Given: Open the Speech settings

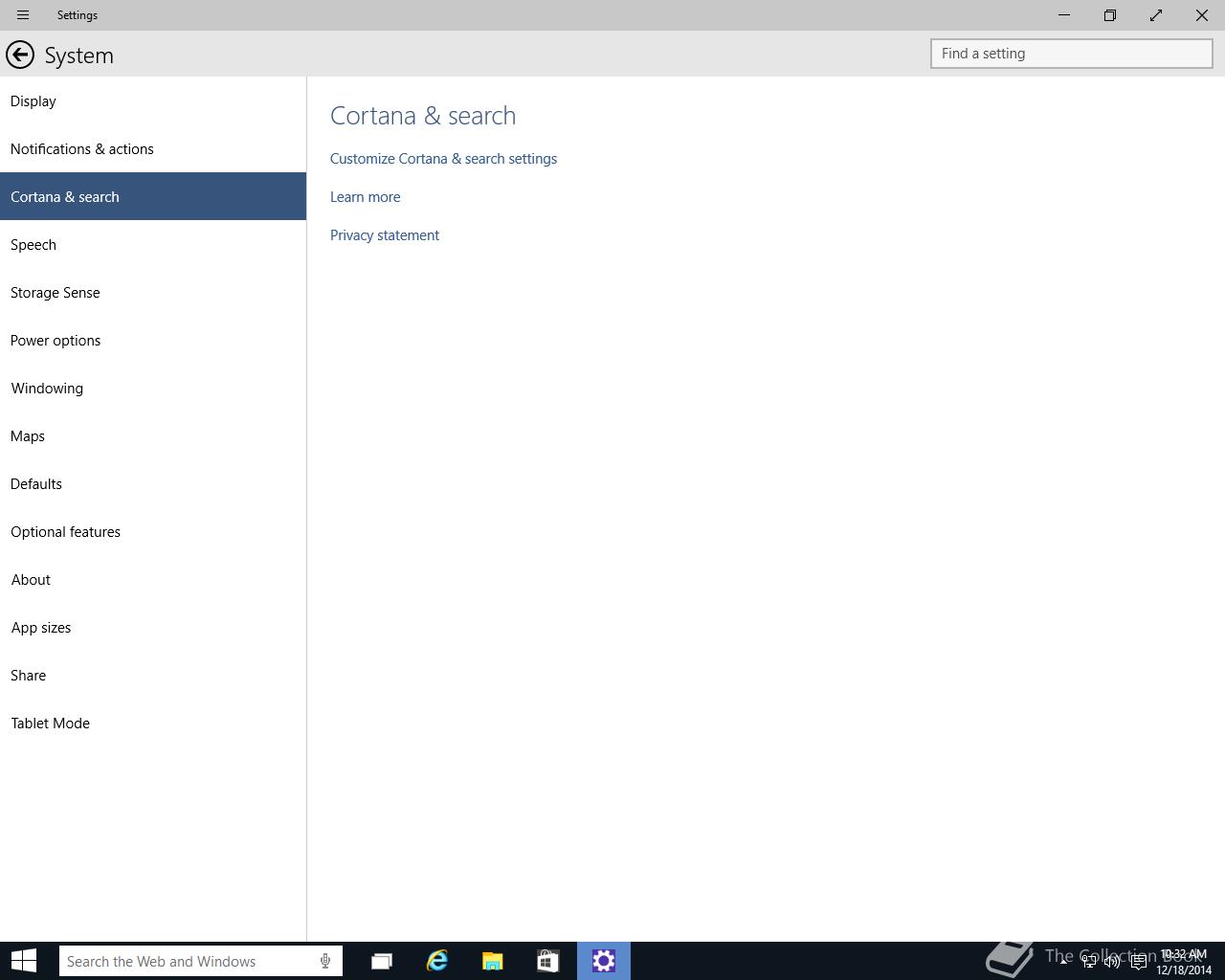Looking at the screenshot, I should pyautogui.click(x=153, y=244).
